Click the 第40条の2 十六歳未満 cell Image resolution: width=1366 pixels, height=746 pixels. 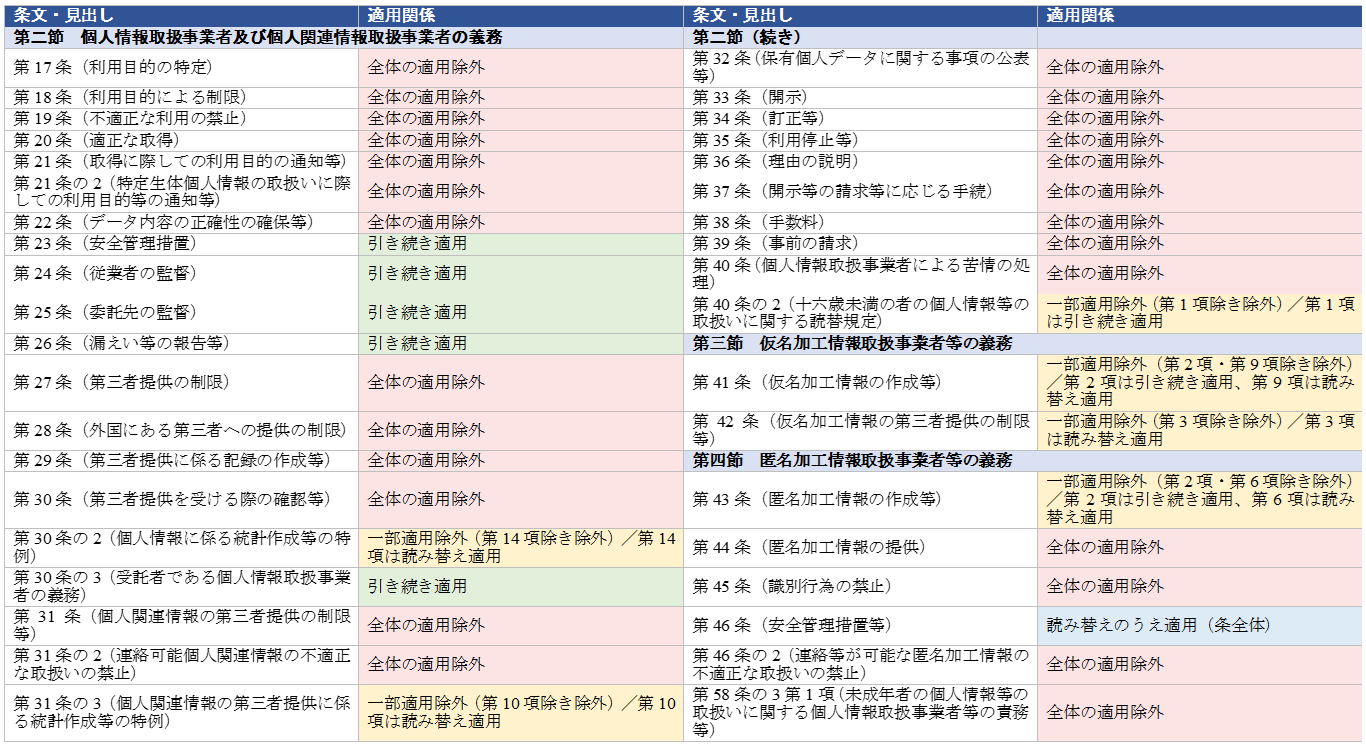[x=861, y=313]
